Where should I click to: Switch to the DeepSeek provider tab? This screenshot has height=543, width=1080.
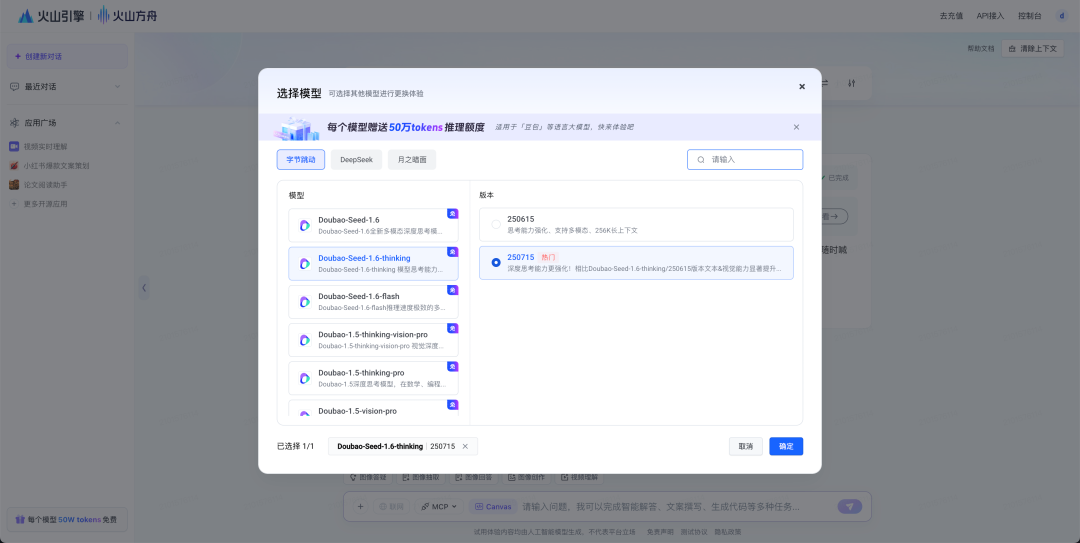[x=356, y=160]
